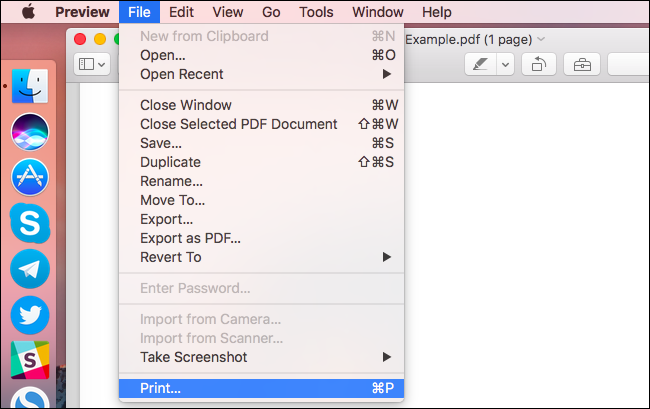Viewport: 650px width, 409px height.
Task: Open the Tools menu in menu bar
Action: 316,12
